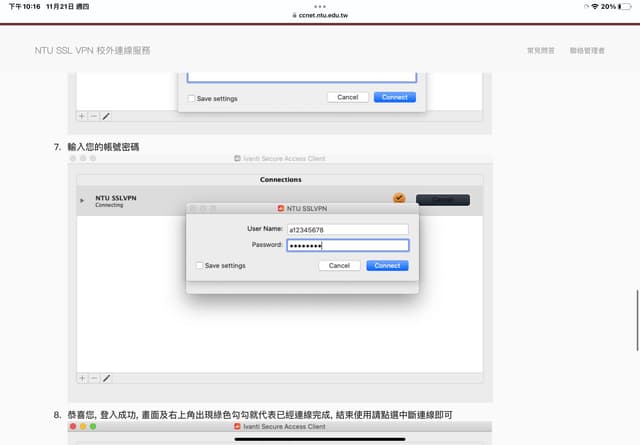
Task: Open the 常見問題 menu item
Action: click(539, 50)
